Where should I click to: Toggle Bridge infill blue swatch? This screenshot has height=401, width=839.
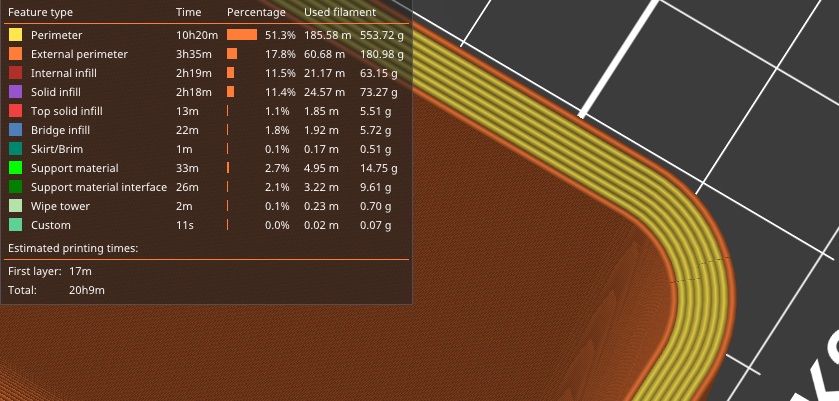click(x=16, y=130)
